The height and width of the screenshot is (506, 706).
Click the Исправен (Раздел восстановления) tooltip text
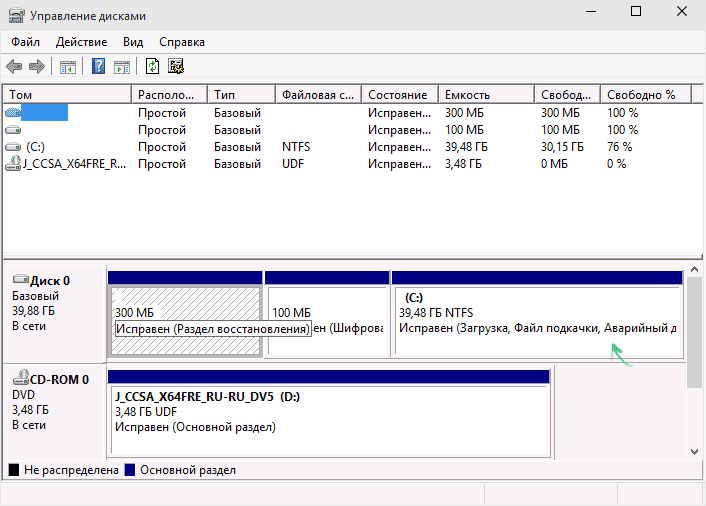coord(213,329)
